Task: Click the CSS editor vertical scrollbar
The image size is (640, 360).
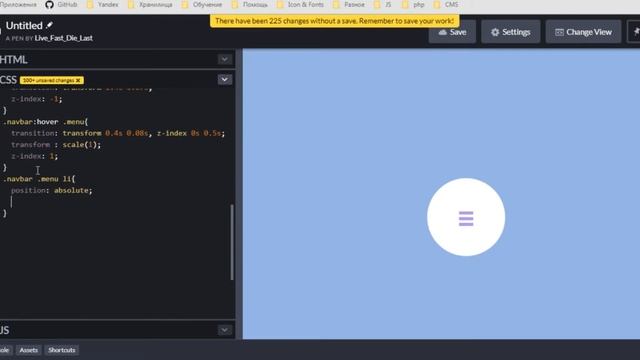Action: click(232, 242)
